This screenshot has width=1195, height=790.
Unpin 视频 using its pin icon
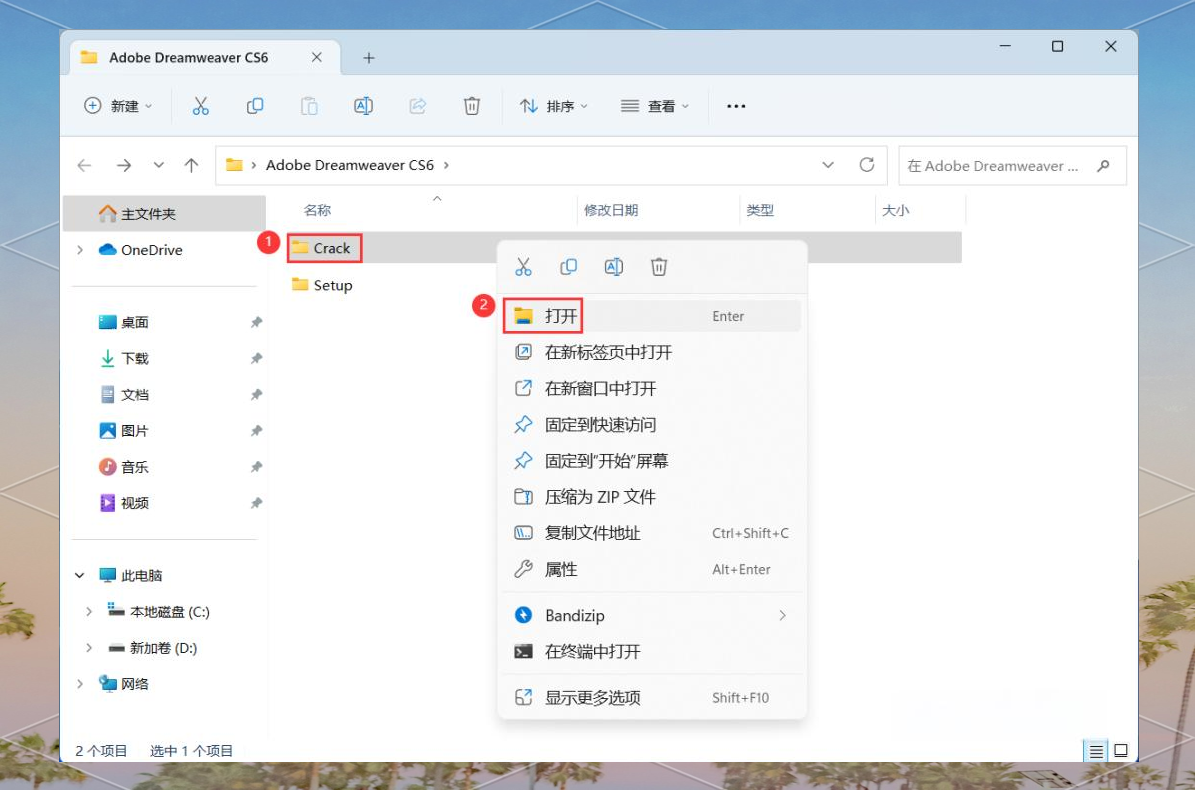point(256,503)
